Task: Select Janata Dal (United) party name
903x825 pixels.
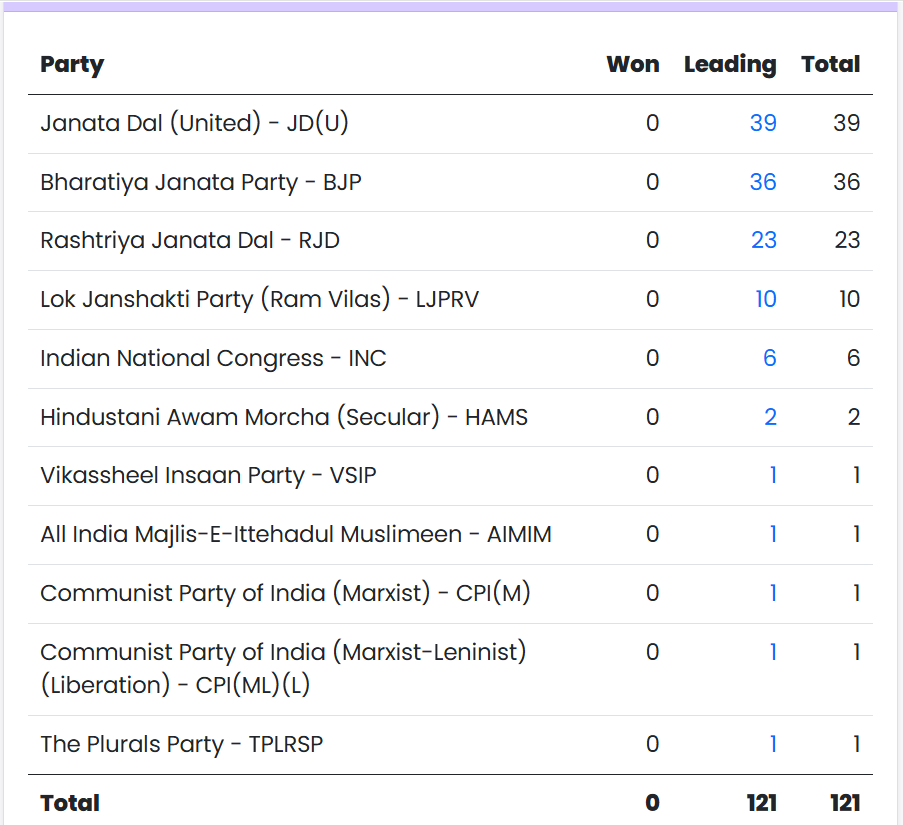Action: [194, 123]
